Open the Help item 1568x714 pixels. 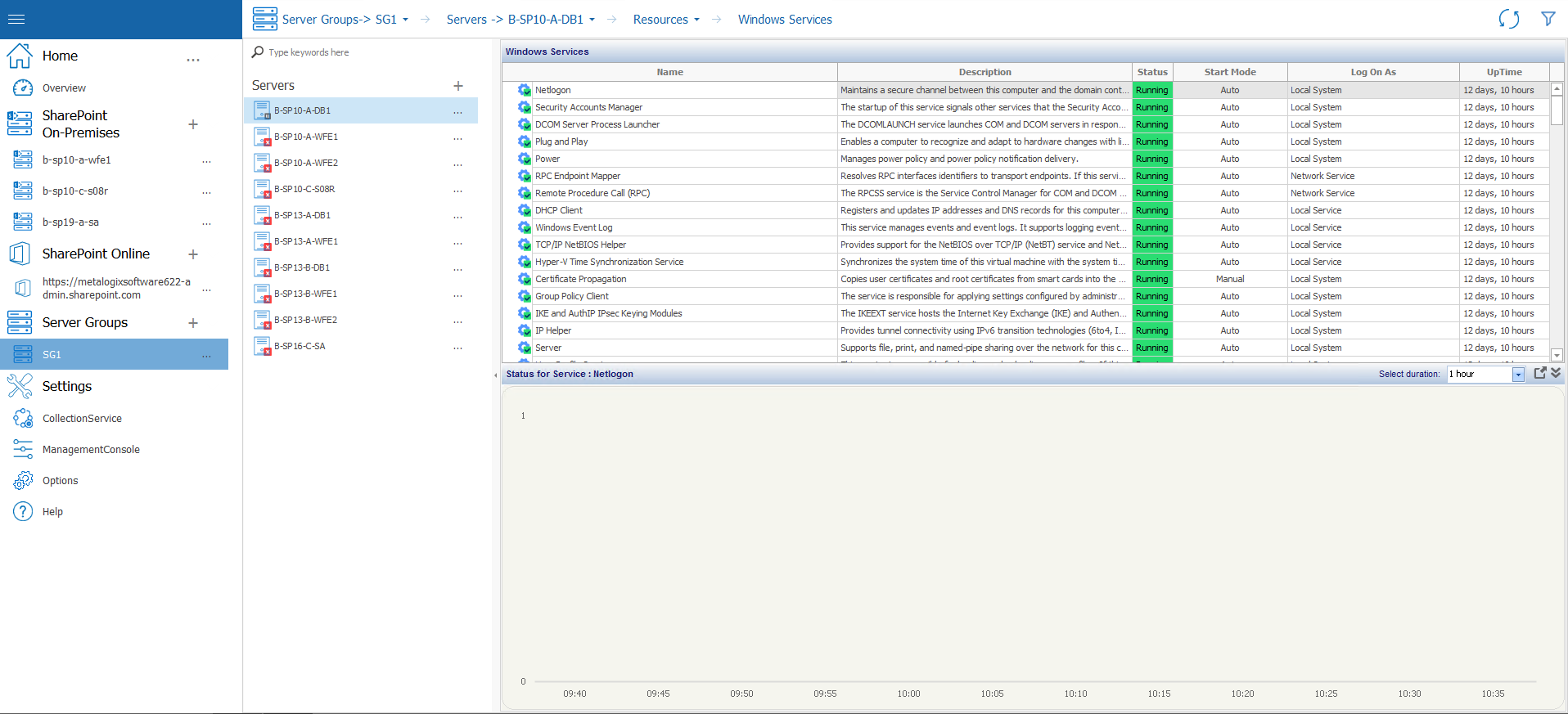click(52, 511)
